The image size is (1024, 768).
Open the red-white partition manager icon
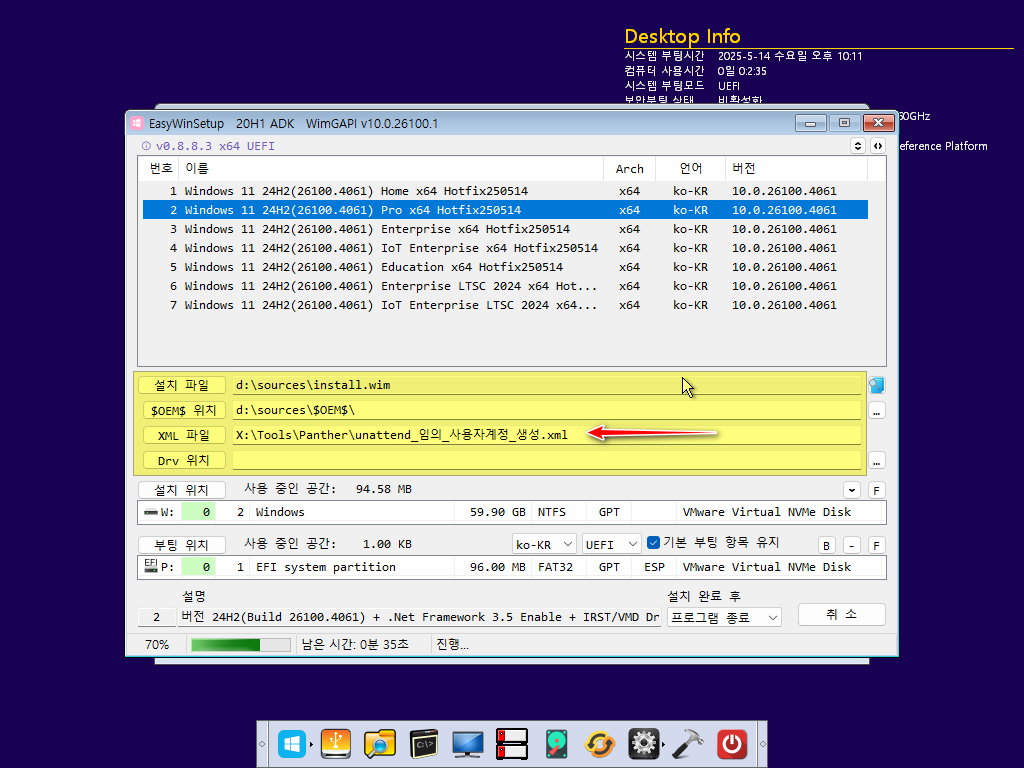[x=512, y=744]
